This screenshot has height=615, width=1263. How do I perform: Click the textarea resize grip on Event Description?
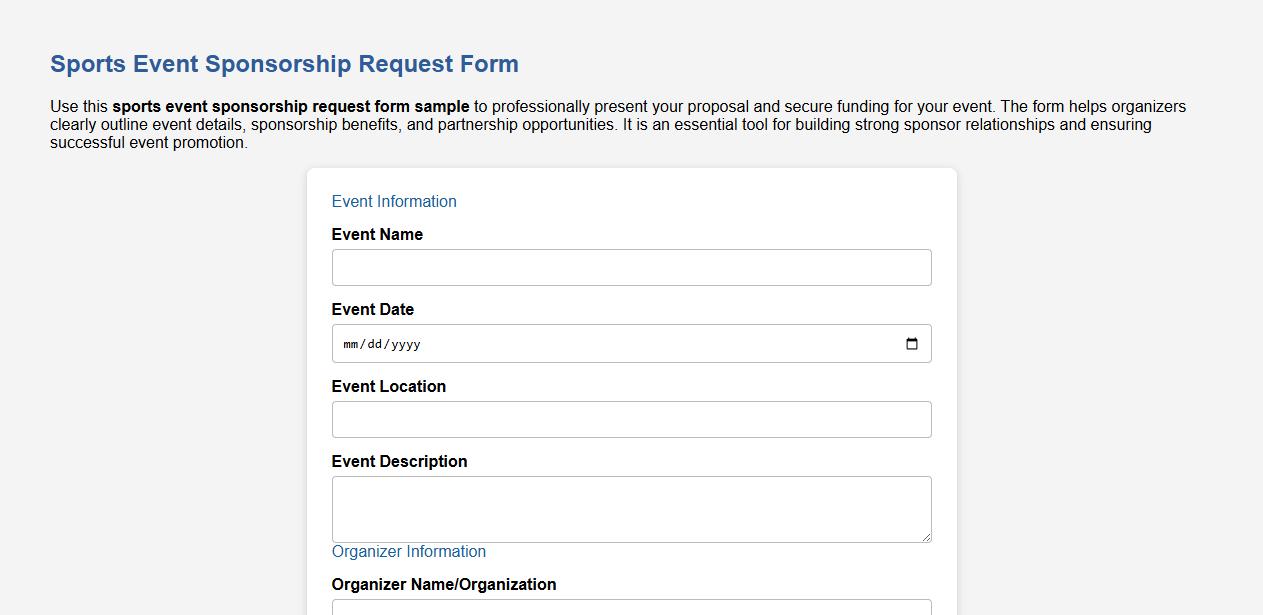point(926,536)
